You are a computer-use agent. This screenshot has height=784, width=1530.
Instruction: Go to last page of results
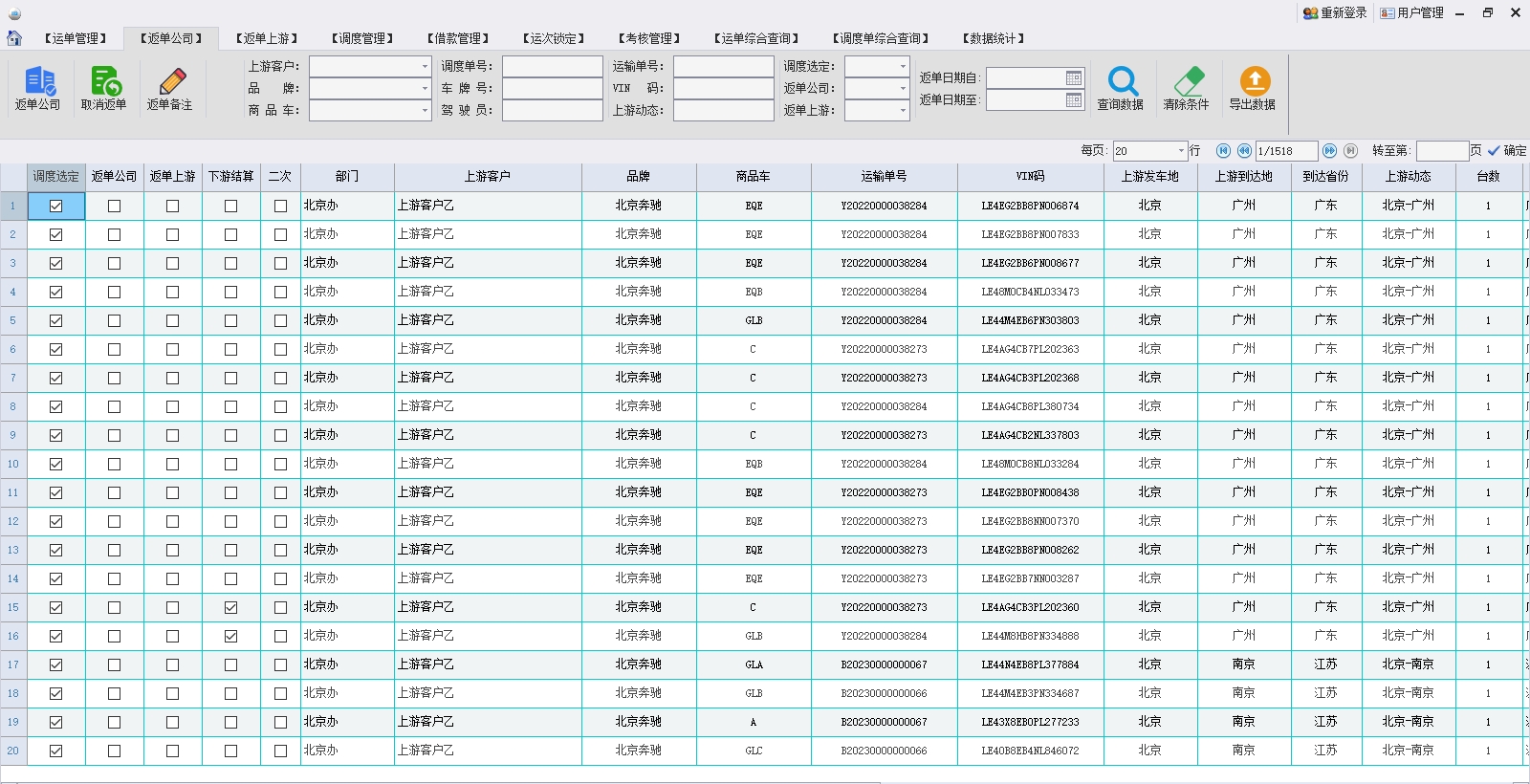(1350, 151)
